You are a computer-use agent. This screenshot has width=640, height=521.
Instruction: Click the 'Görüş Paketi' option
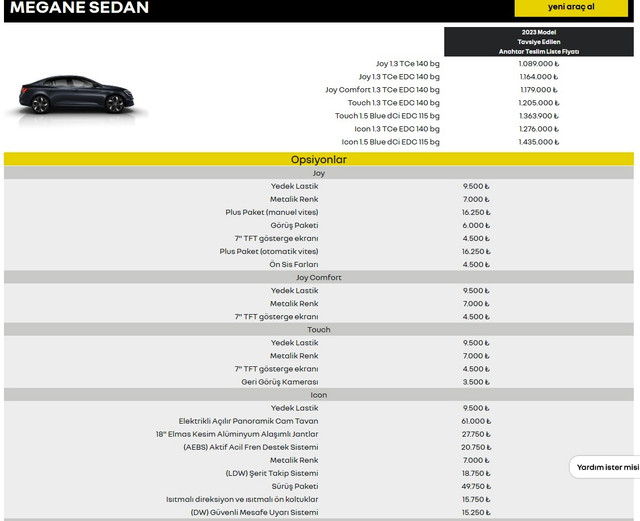tap(294, 225)
